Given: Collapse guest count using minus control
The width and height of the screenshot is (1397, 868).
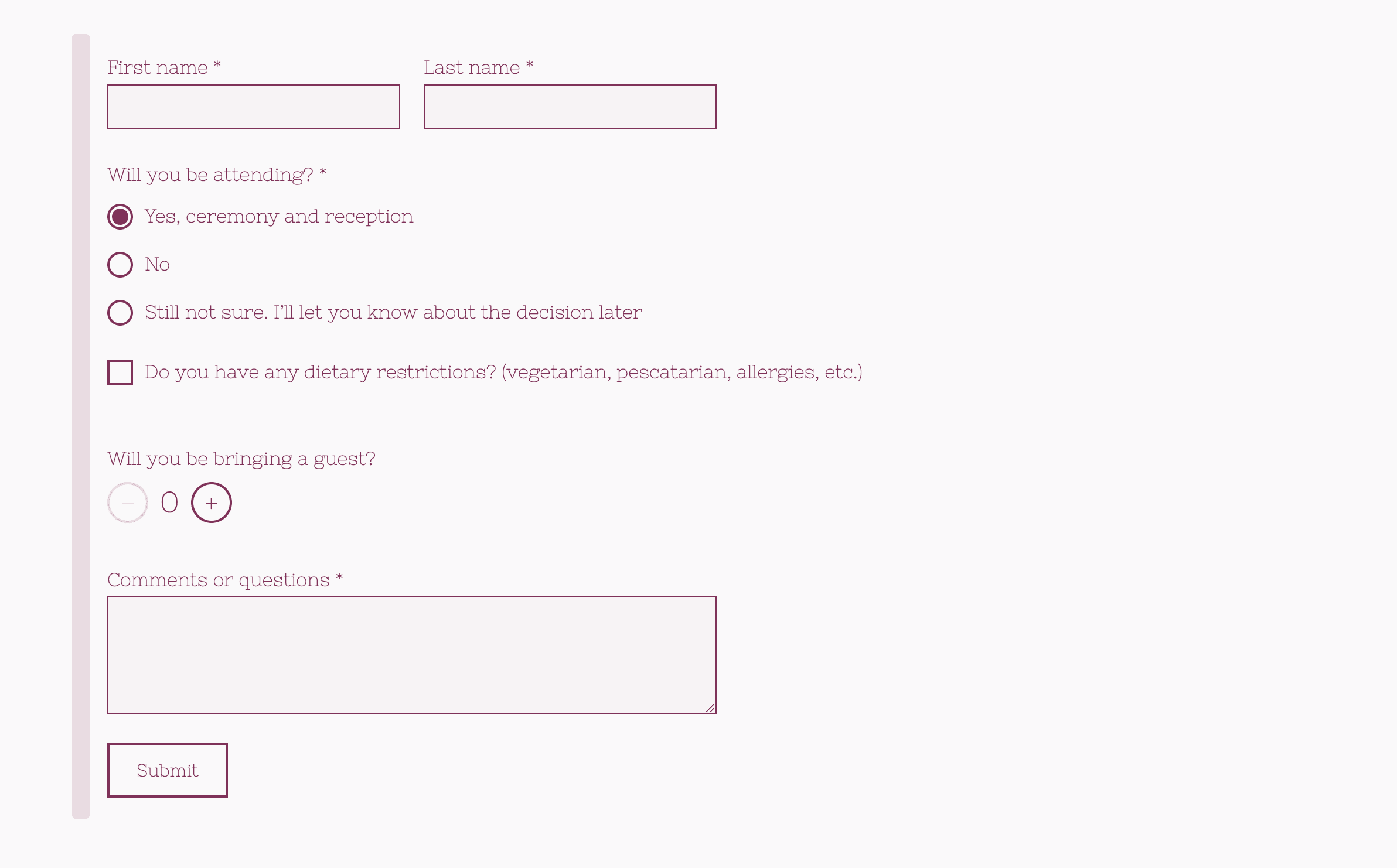Looking at the screenshot, I should (127, 502).
